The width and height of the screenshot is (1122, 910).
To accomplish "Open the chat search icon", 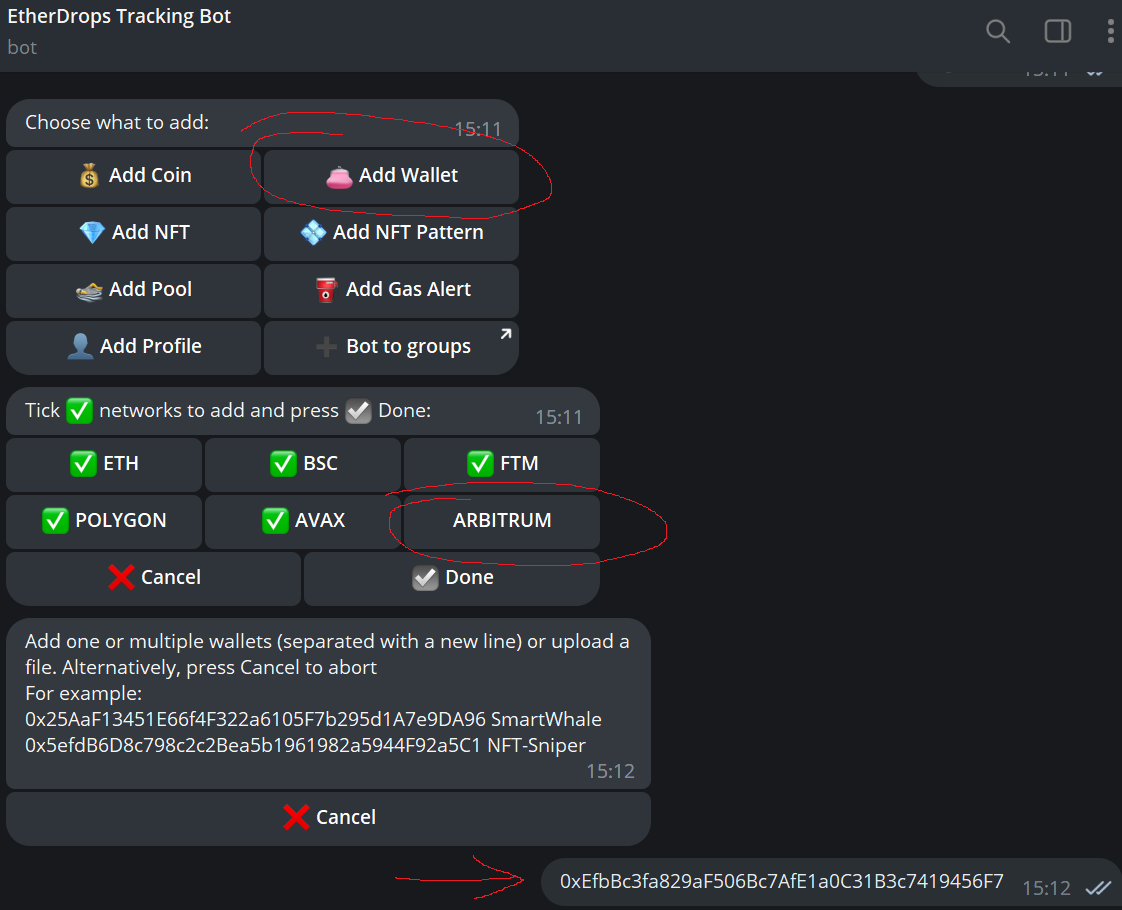I will (x=997, y=31).
